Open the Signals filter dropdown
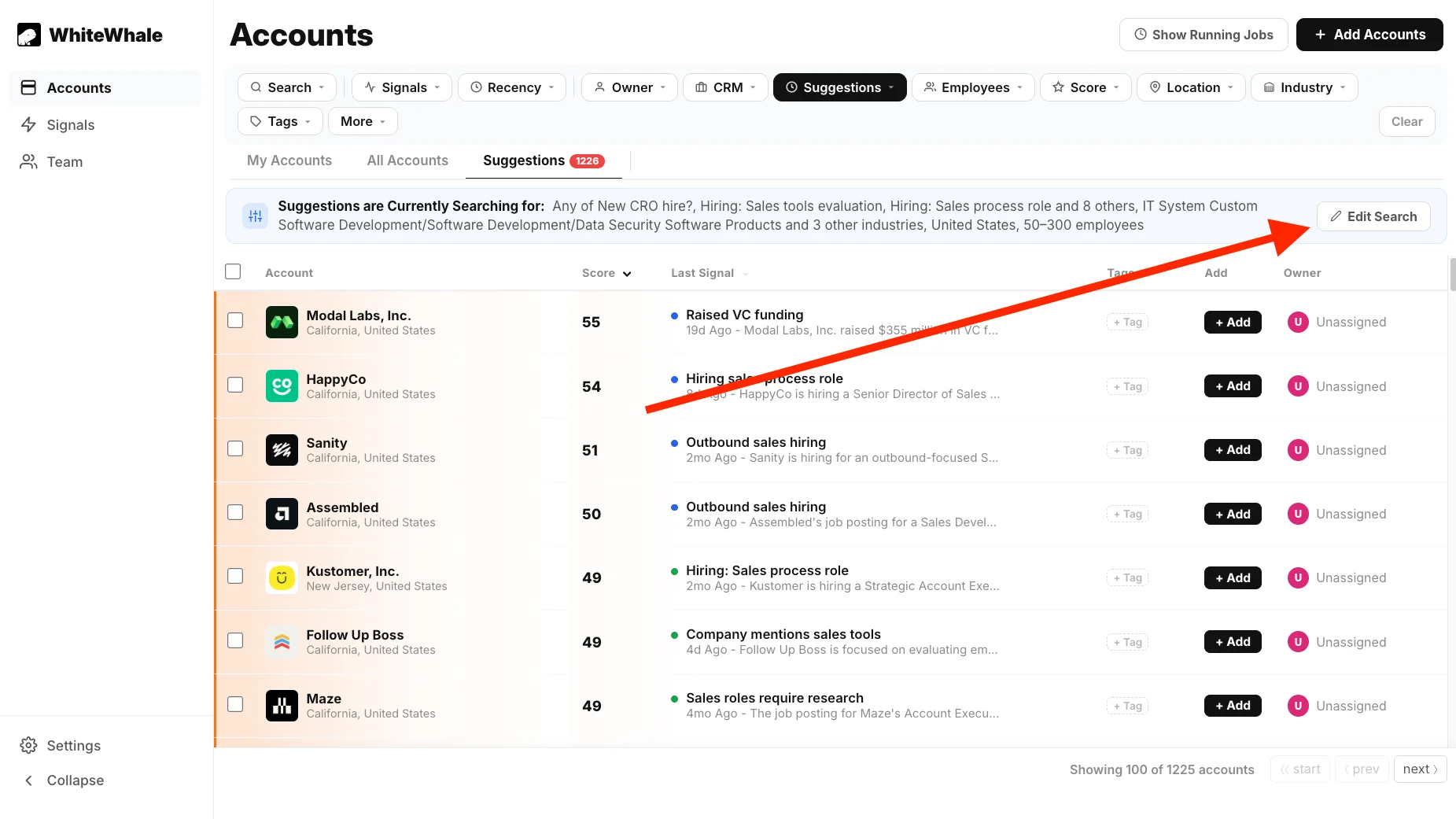The height and width of the screenshot is (819, 1456). point(402,87)
